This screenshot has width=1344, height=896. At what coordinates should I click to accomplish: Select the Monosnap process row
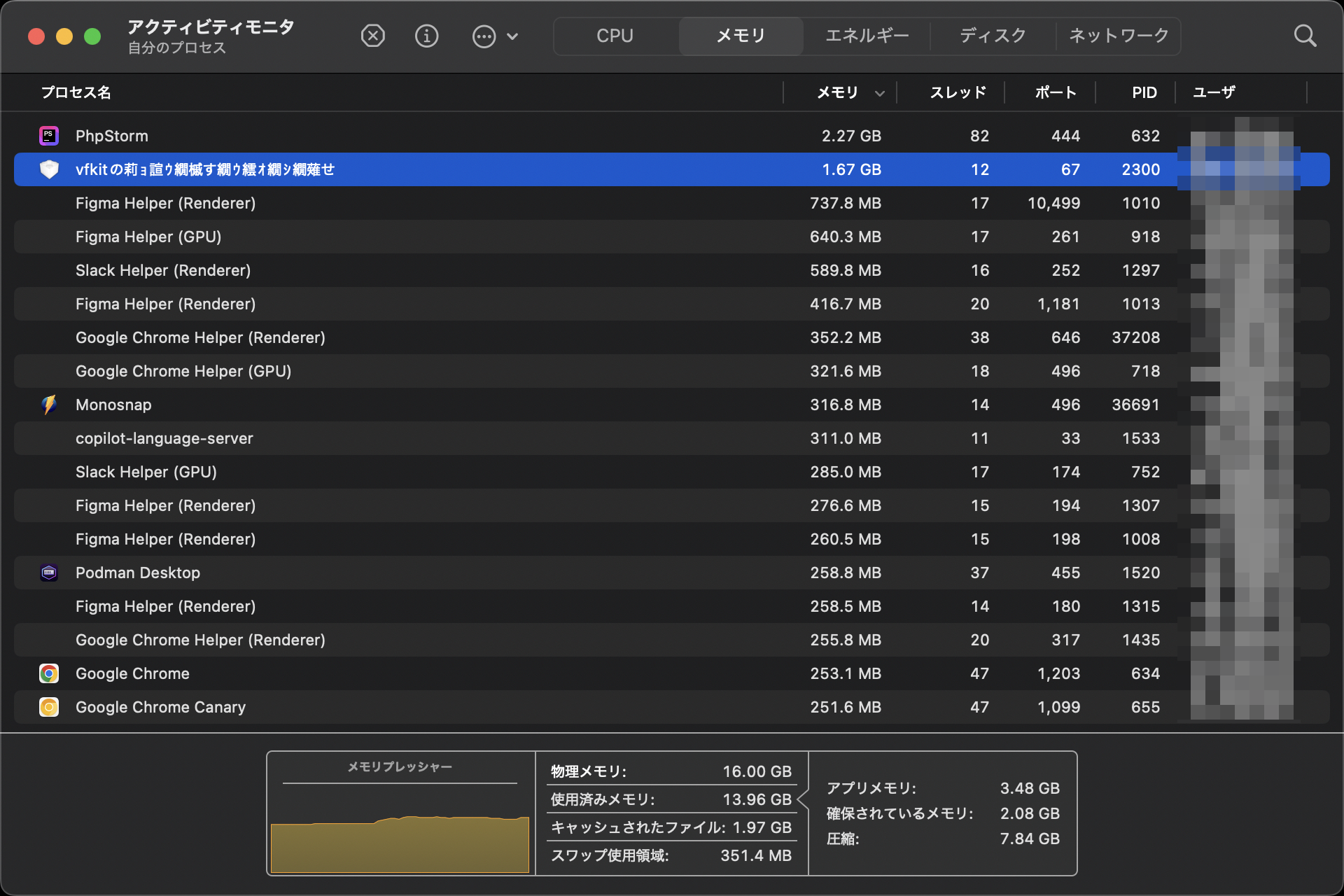(672, 405)
